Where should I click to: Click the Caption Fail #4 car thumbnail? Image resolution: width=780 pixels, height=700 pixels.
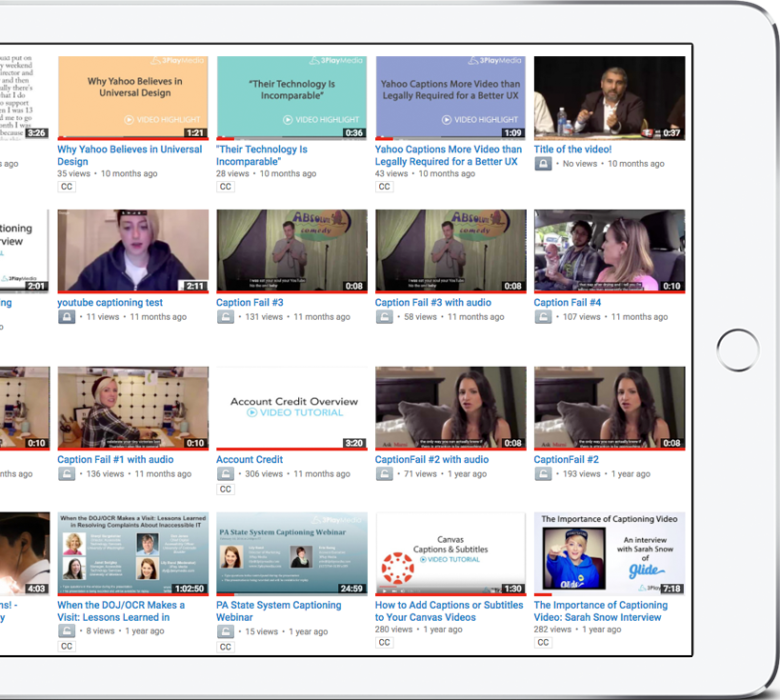tap(609, 251)
